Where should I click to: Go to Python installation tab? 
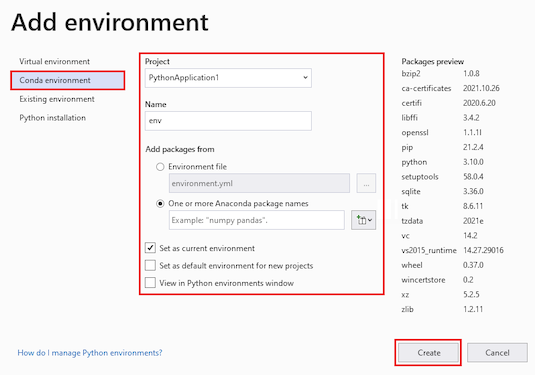point(53,118)
